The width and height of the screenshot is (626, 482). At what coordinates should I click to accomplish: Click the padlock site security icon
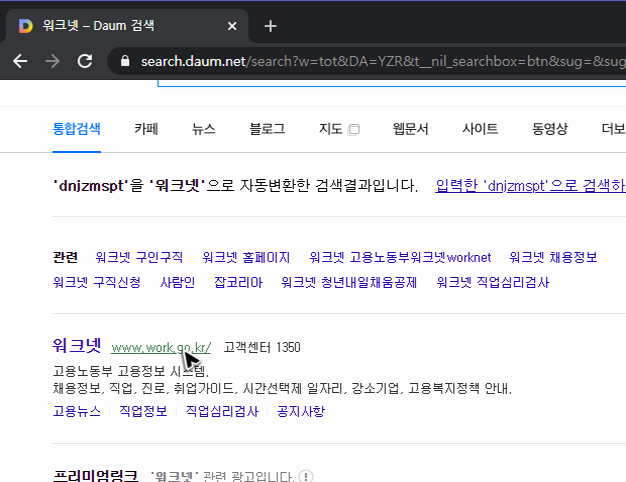click(x=125, y=61)
